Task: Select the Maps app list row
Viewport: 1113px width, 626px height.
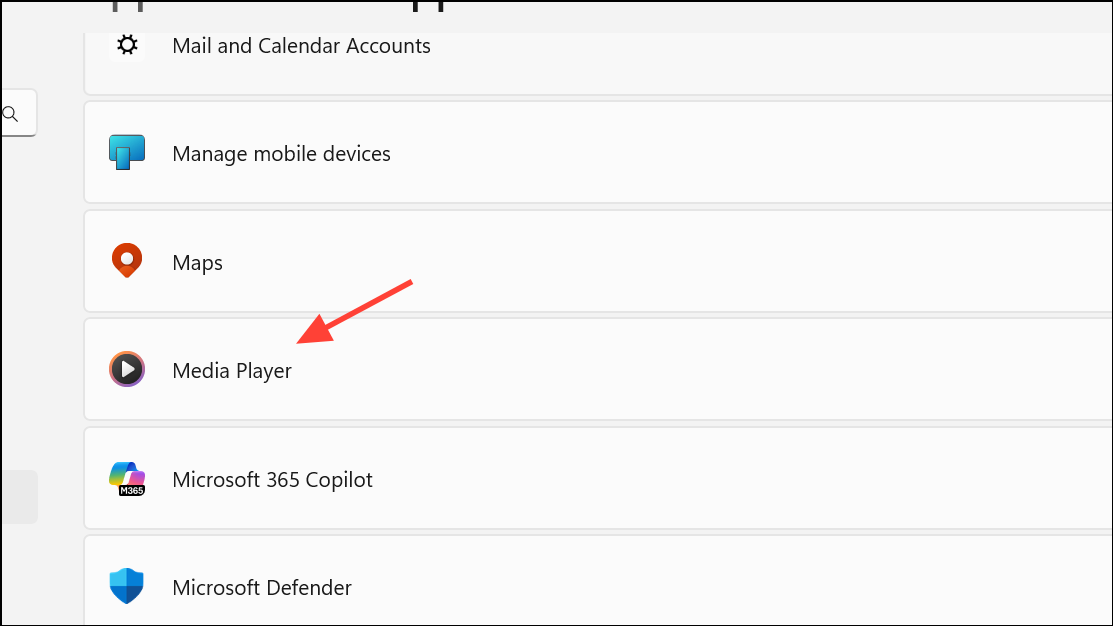Action: point(598,261)
